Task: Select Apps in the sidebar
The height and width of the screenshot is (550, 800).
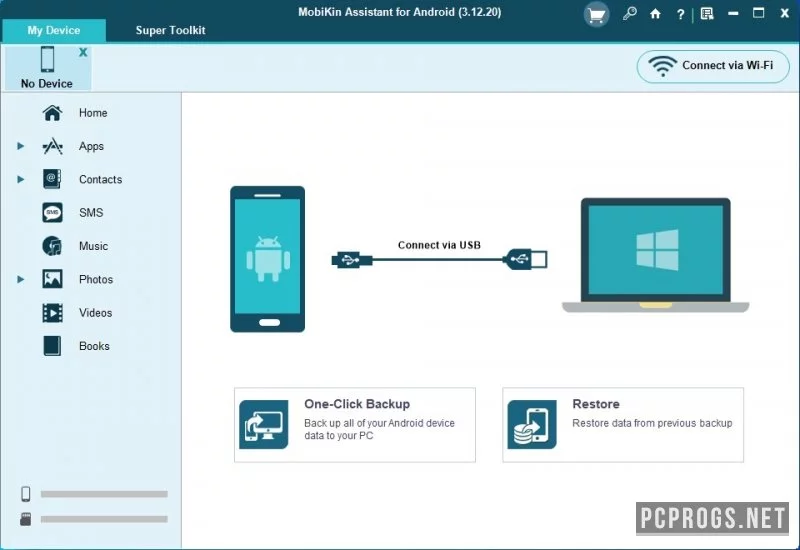Action: [91, 146]
